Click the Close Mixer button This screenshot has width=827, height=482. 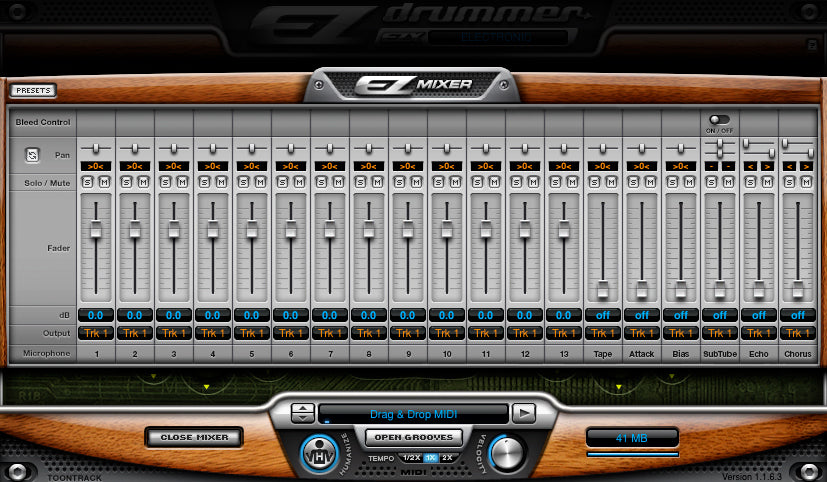[x=194, y=437]
